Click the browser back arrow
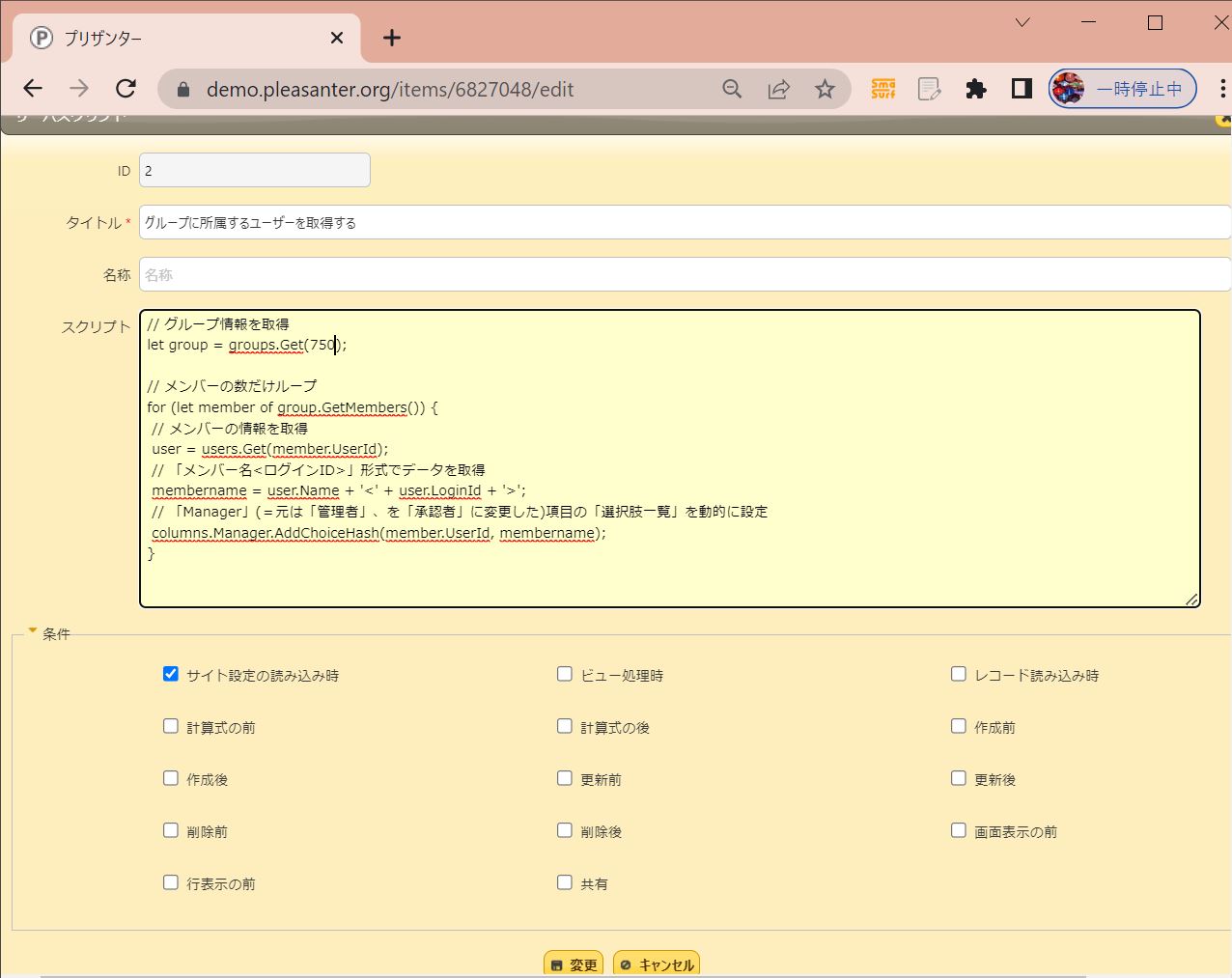Image resolution: width=1232 pixels, height=978 pixels. point(33,89)
